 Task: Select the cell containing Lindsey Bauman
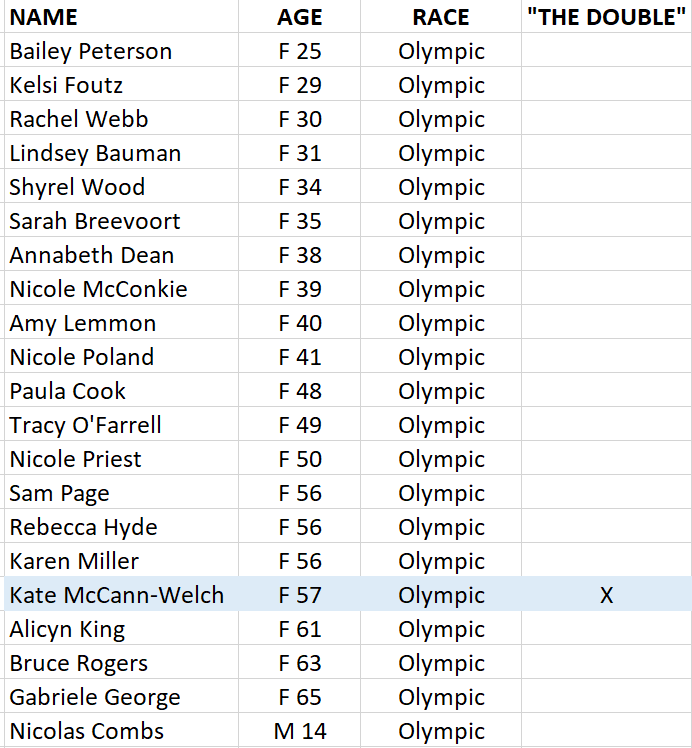point(121,152)
